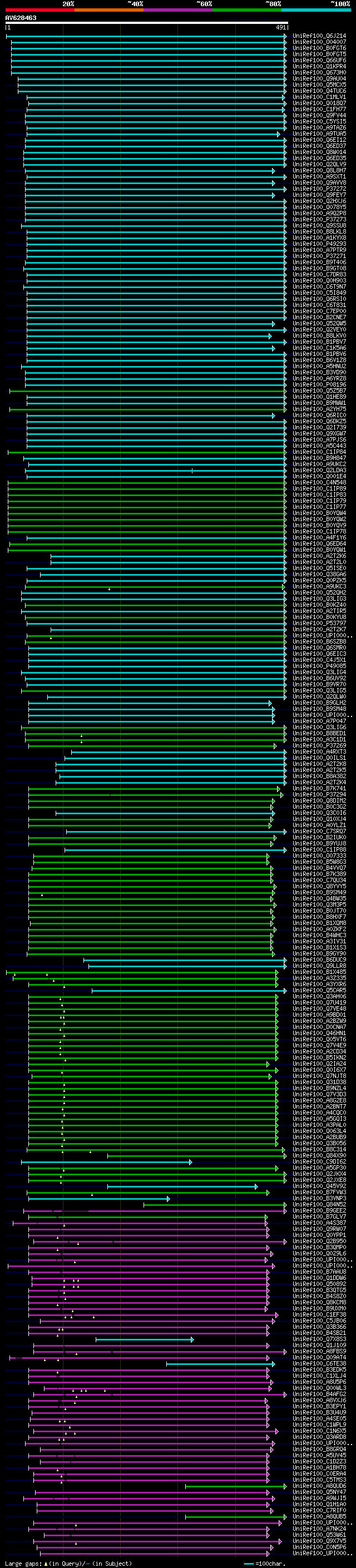Screen dimensions: 356x1568
Task: Open hit UniRef100_Q6J214
Action: [x=319, y=36]
